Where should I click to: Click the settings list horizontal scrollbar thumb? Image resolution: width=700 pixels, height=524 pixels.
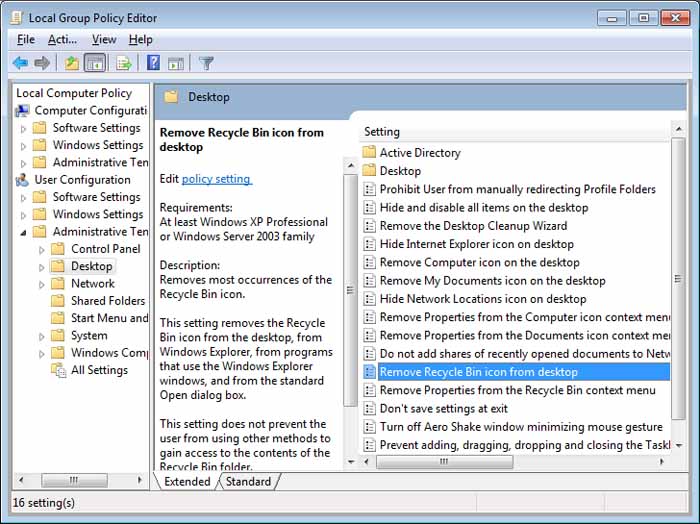444,462
